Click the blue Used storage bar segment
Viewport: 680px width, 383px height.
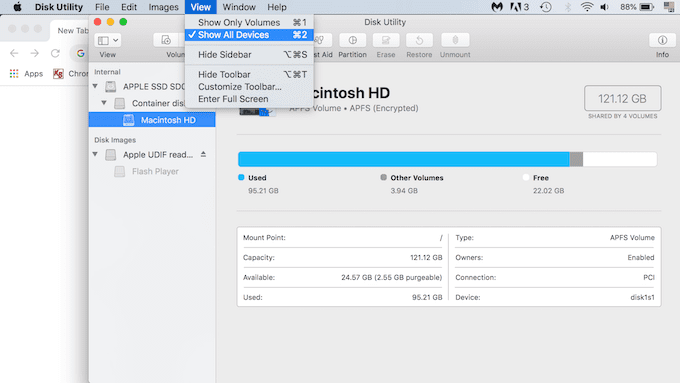coord(403,159)
